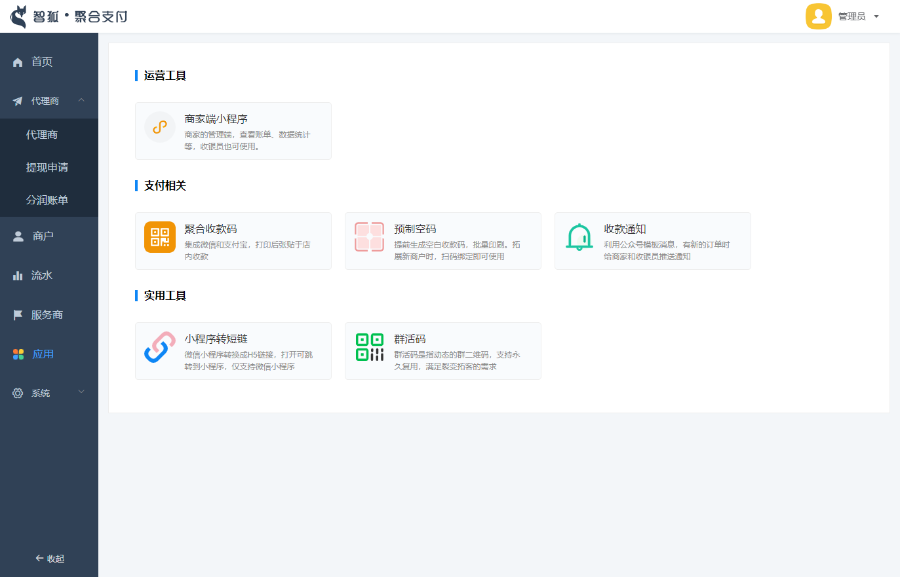Screen dimensions: 900x577
Task: Click the 管理员 user name
Action: click(x=852, y=17)
